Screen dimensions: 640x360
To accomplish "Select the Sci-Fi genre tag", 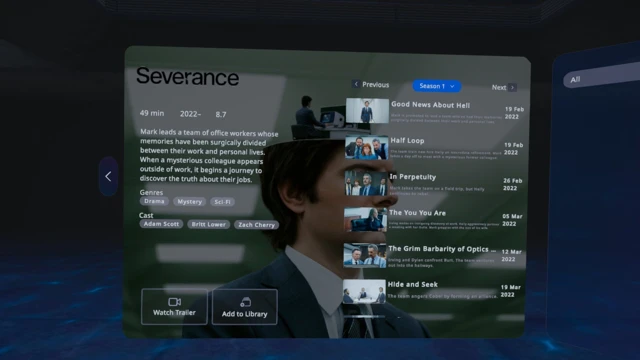I will (x=222, y=202).
